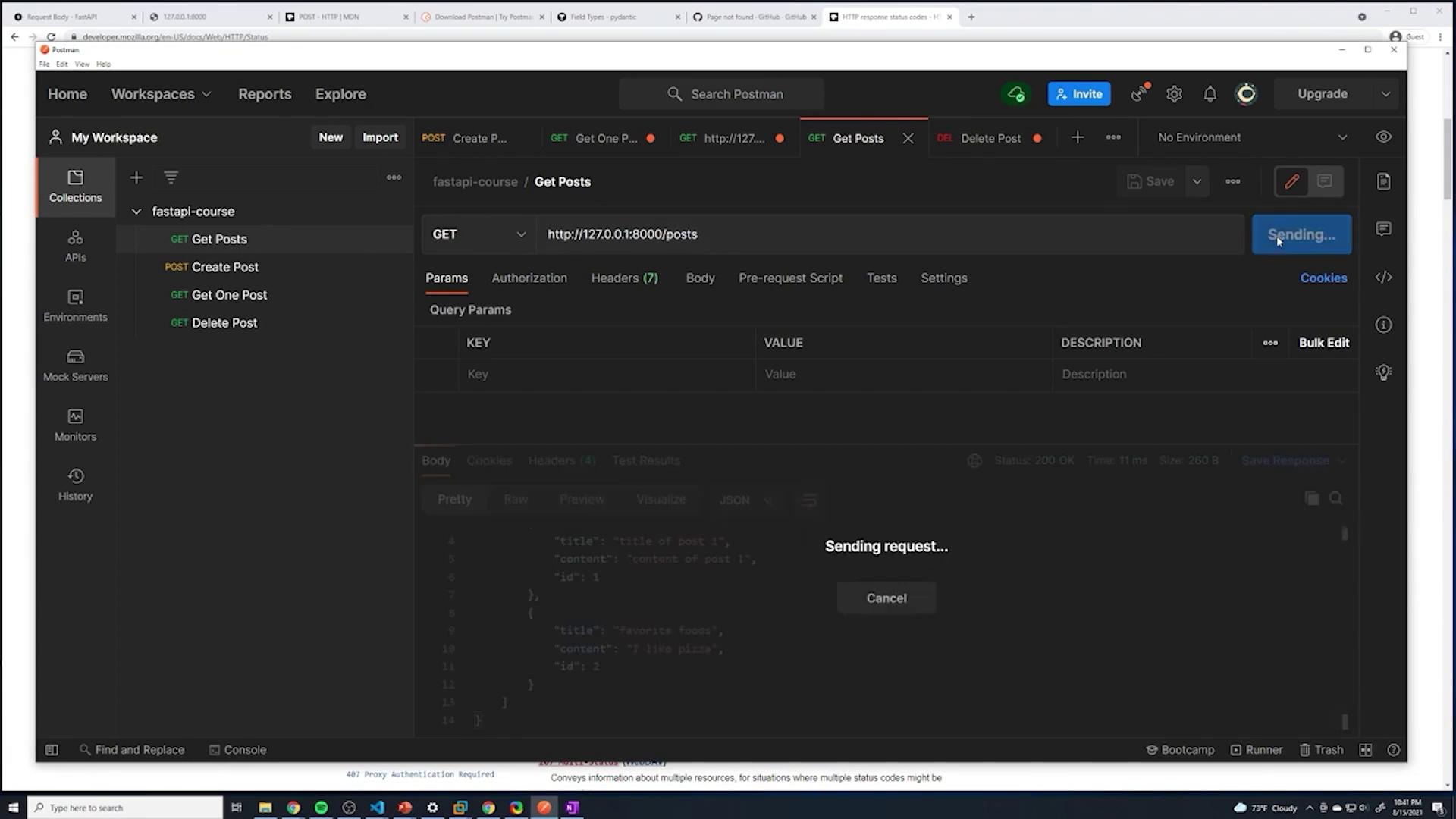The height and width of the screenshot is (819, 1456).
Task: Open the notifications bell
Action: (x=1210, y=94)
